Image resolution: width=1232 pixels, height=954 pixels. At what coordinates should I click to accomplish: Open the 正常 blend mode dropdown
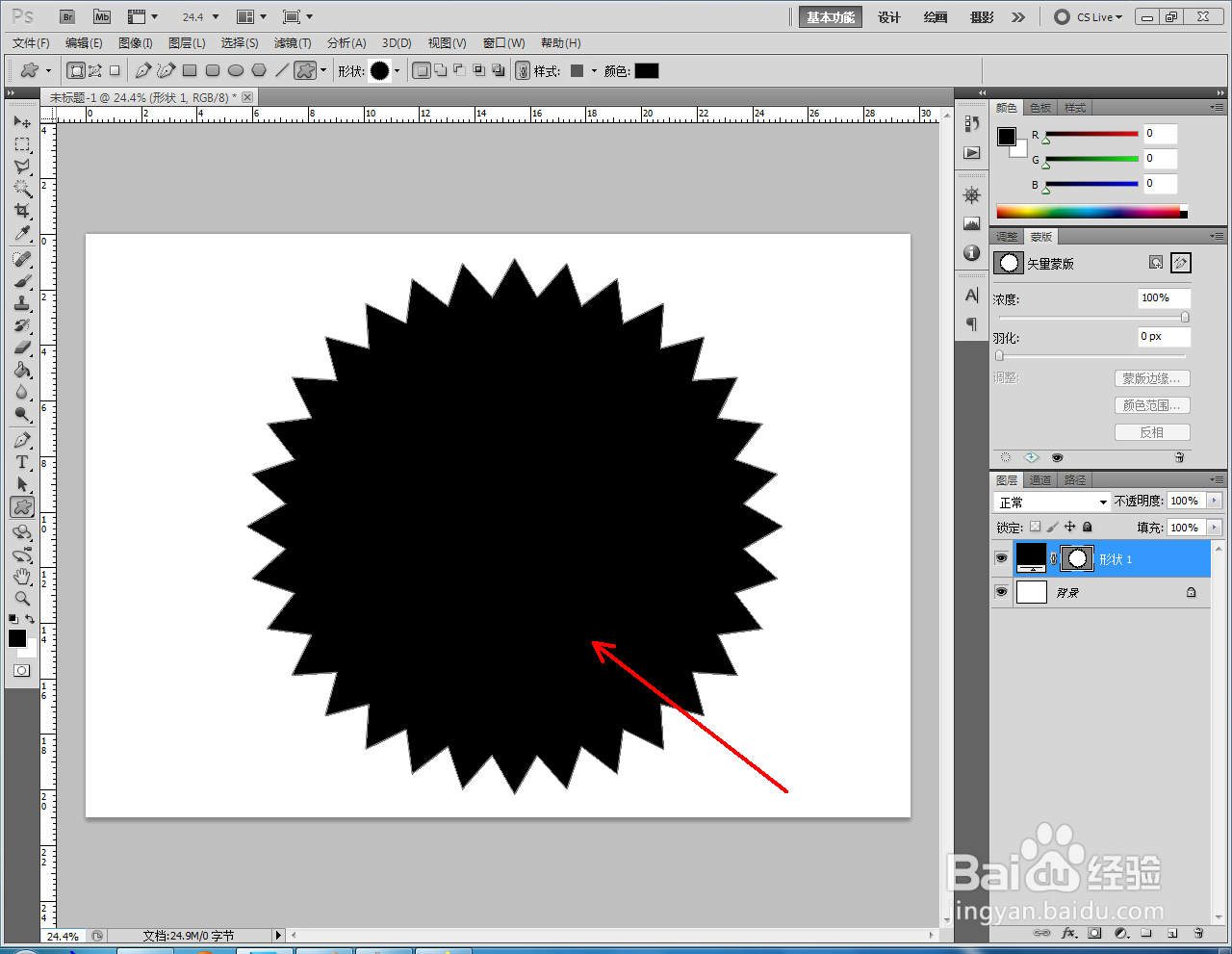coord(1052,502)
